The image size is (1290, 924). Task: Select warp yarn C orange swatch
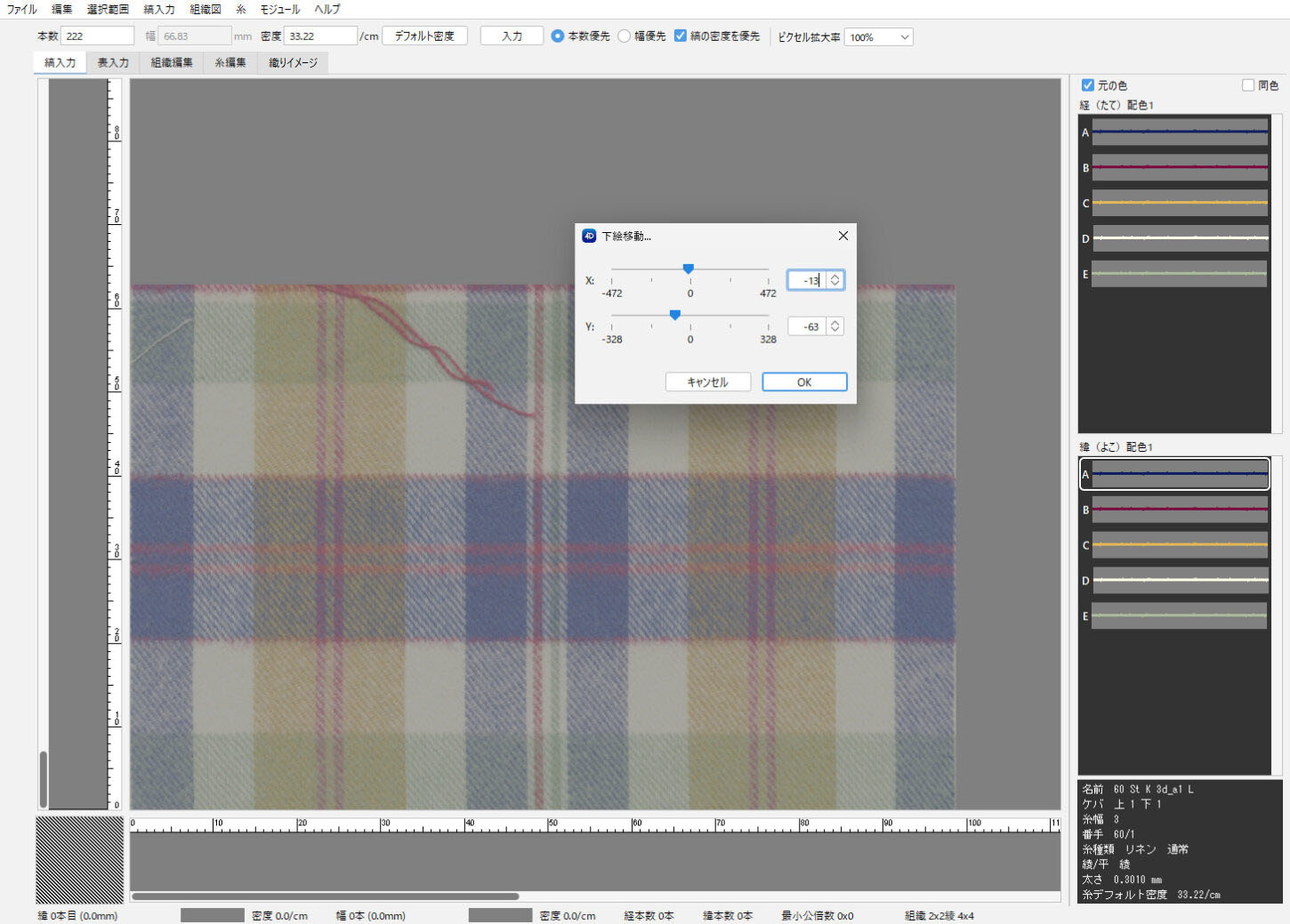point(1179,203)
